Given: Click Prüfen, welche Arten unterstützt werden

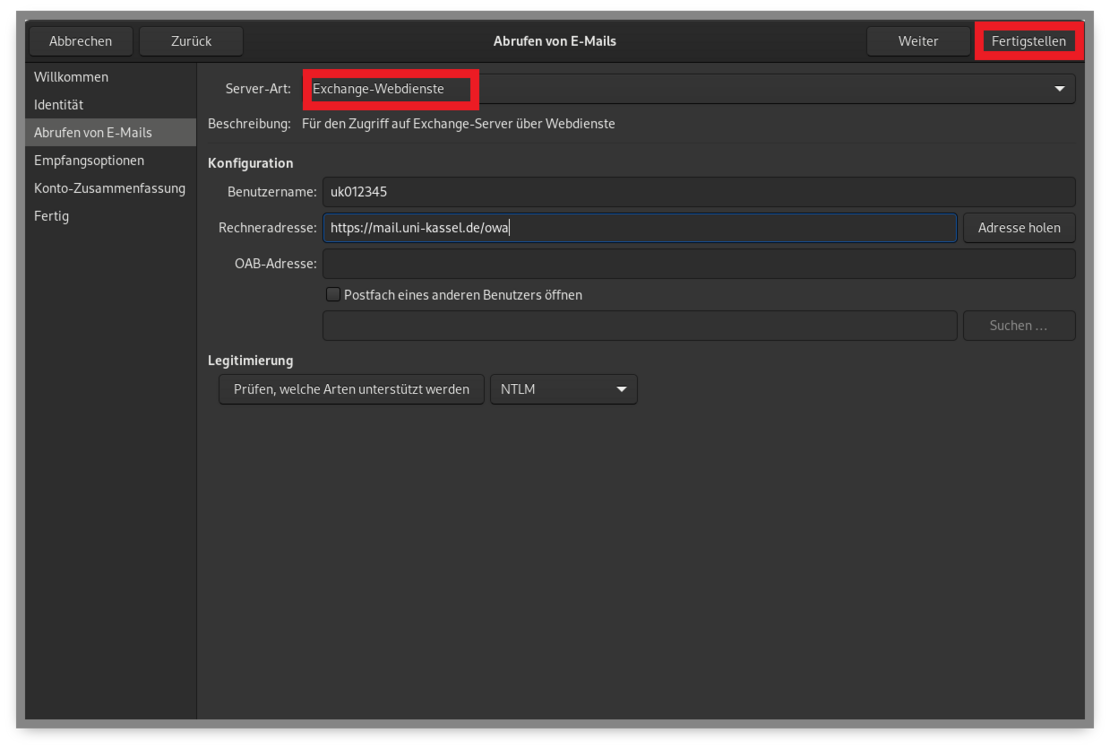Looking at the screenshot, I should pyautogui.click(x=351, y=389).
